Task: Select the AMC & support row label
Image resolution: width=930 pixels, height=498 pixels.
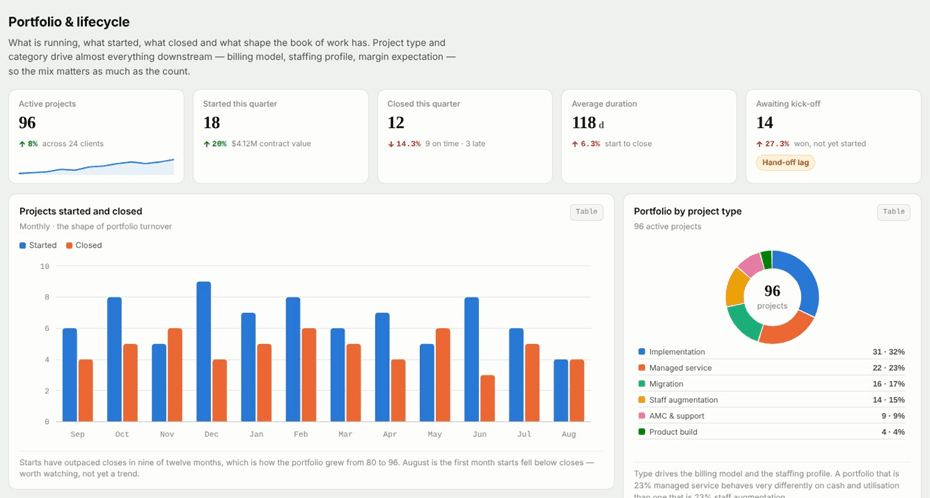Action: point(677,416)
